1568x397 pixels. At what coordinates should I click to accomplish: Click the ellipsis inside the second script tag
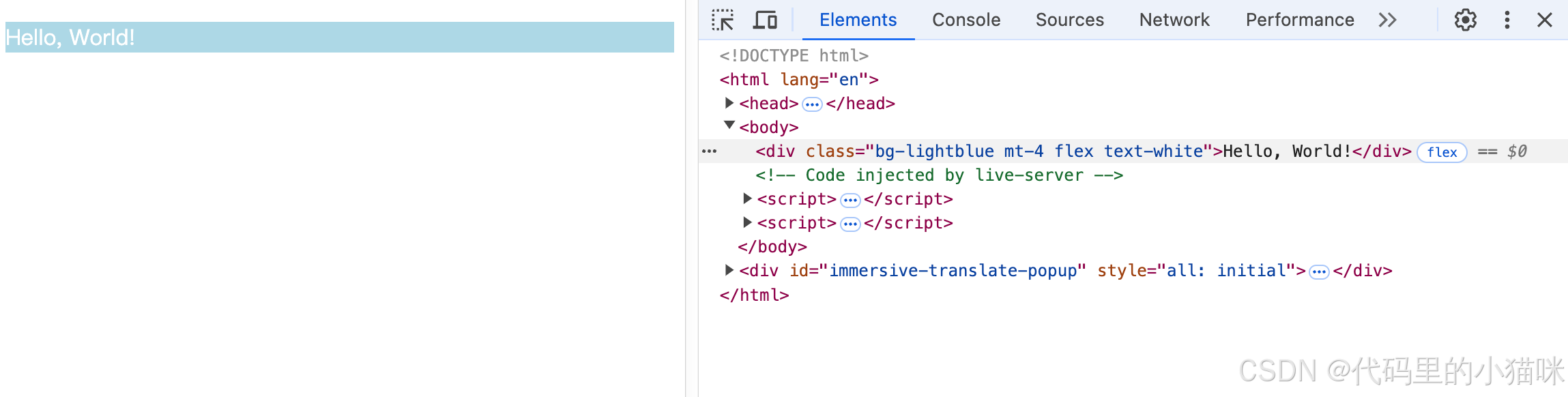[850, 224]
